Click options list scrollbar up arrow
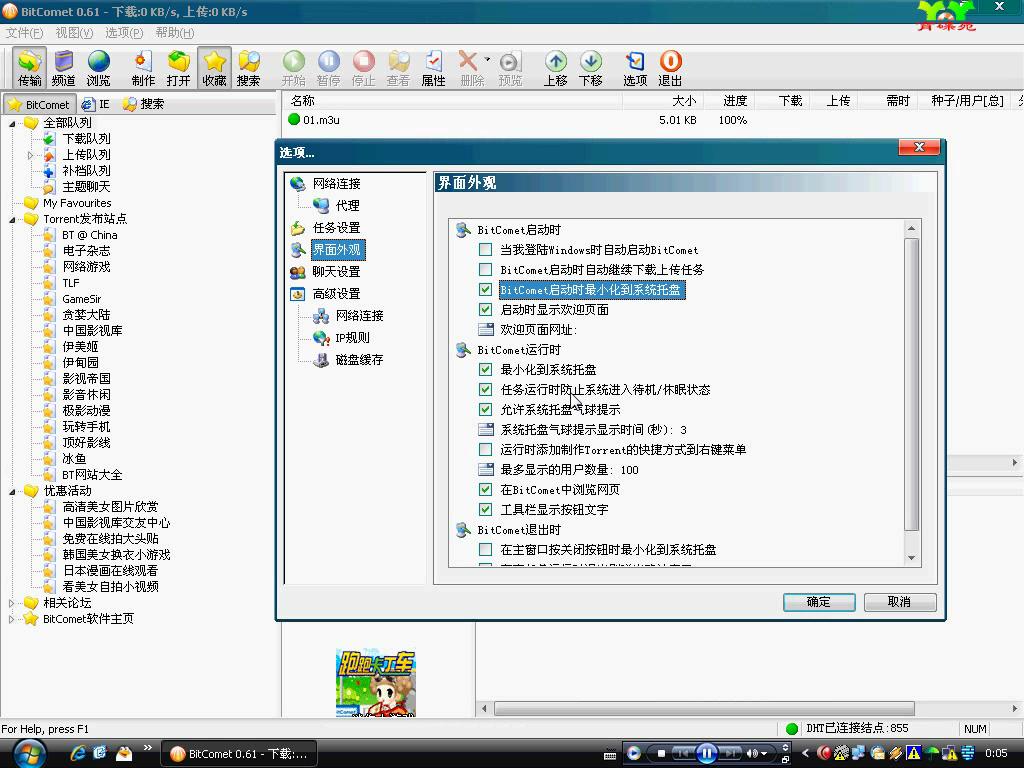Image resolution: width=1024 pixels, height=768 pixels. [x=912, y=229]
